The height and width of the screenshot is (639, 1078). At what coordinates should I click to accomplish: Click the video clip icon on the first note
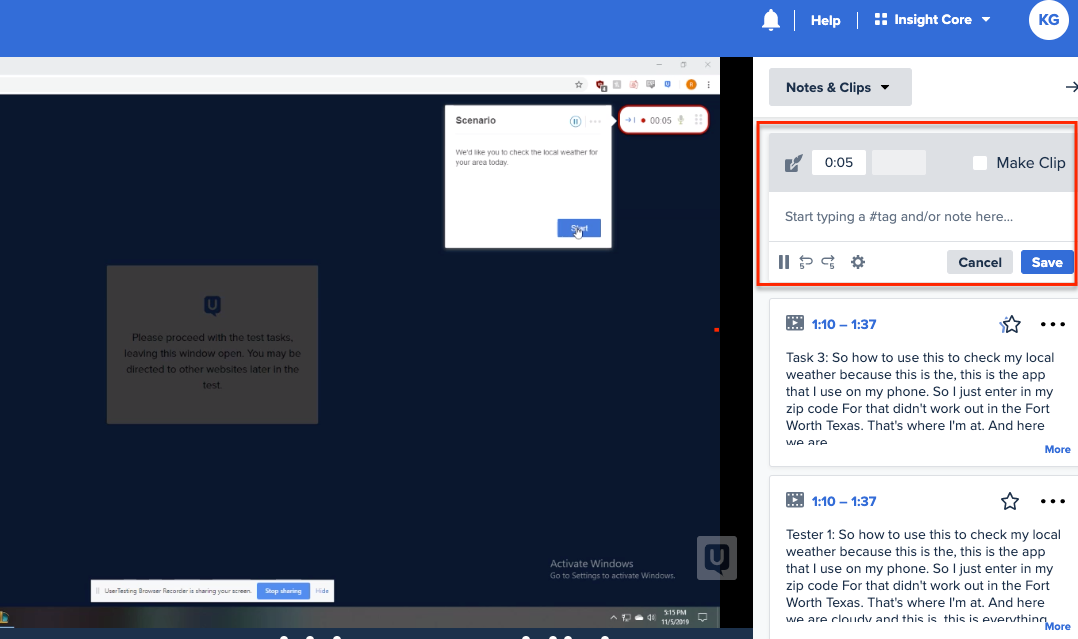pyautogui.click(x=795, y=323)
